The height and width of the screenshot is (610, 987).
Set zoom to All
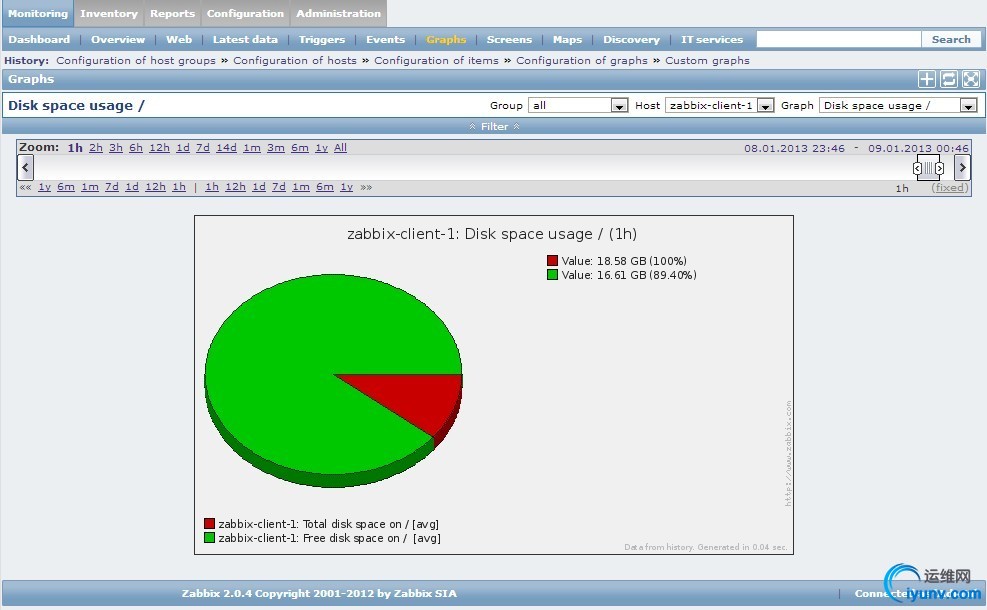[x=341, y=147]
